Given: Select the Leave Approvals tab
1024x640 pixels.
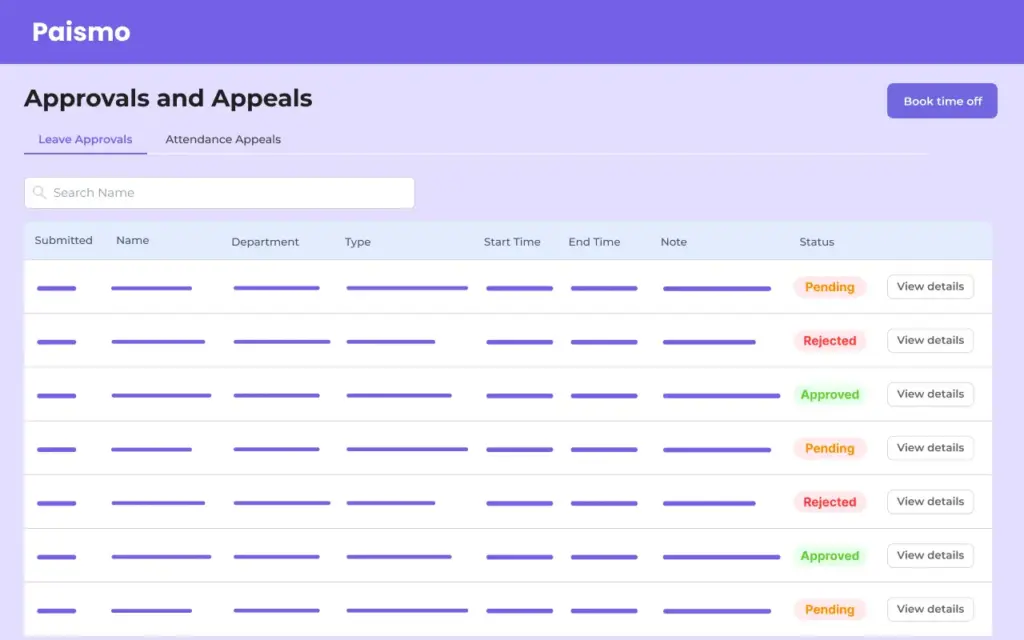Looking at the screenshot, I should click(84, 139).
